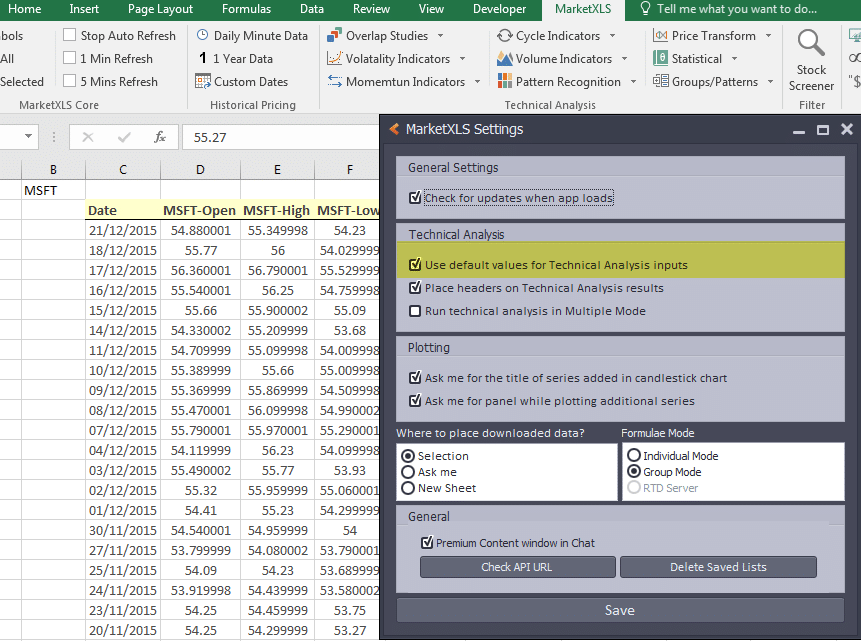The height and width of the screenshot is (641, 861).
Task: Toggle Place headers on Technical Analysis results
Action: click(415, 287)
